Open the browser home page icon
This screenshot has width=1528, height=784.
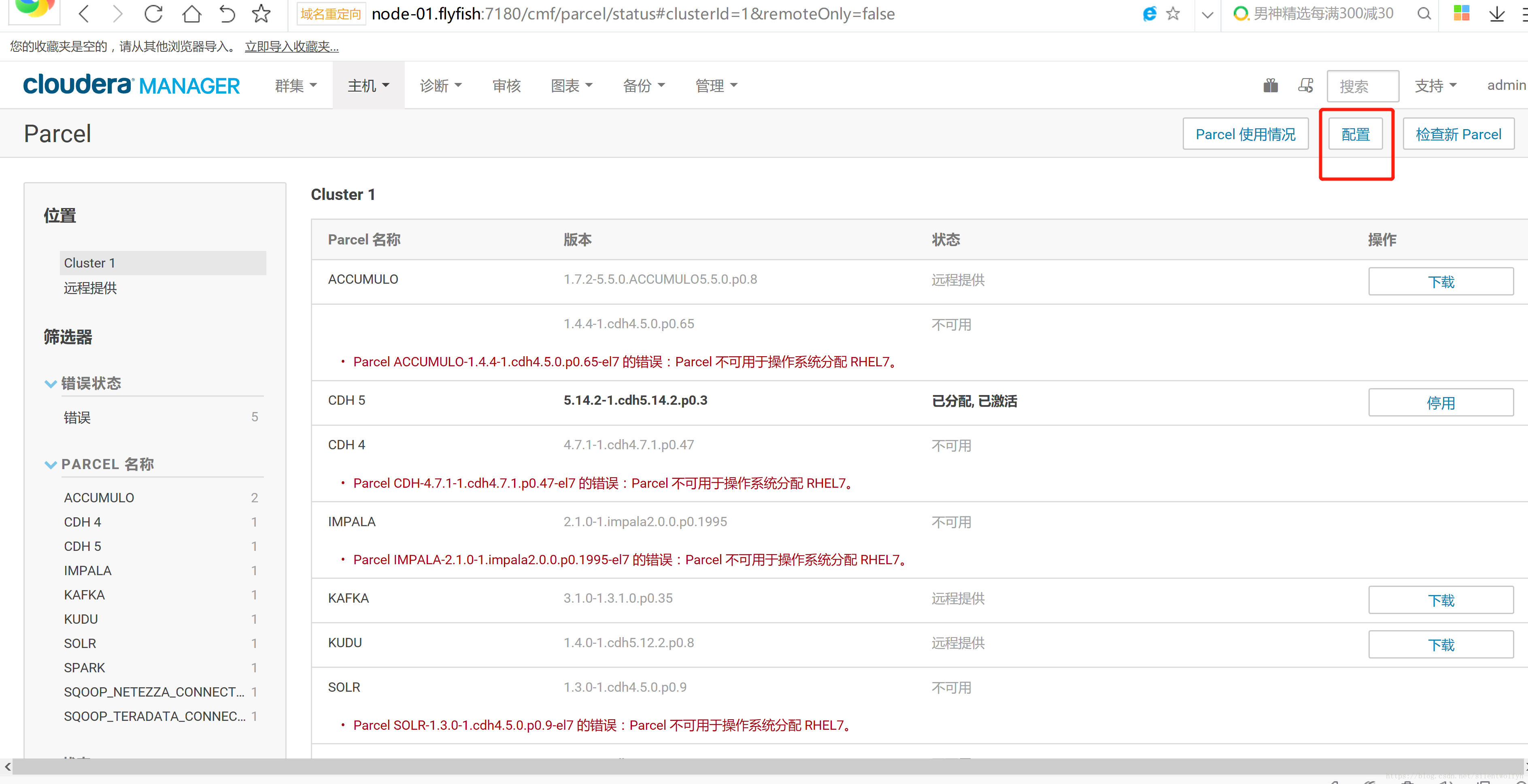(x=191, y=14)
